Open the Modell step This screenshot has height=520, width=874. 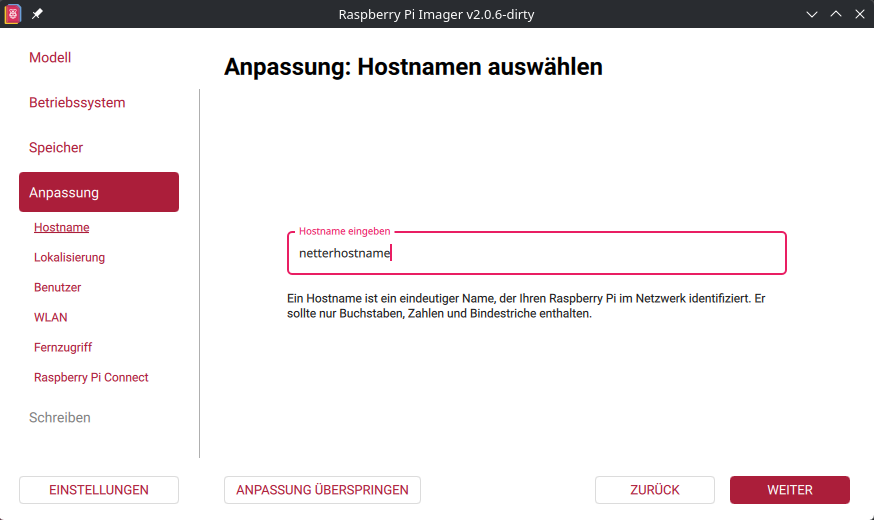click(50, 57)
